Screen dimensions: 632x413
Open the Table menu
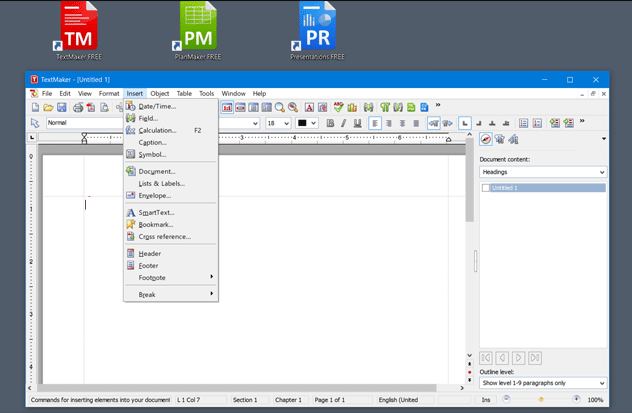pyautogui.click(x=184, y=93)
